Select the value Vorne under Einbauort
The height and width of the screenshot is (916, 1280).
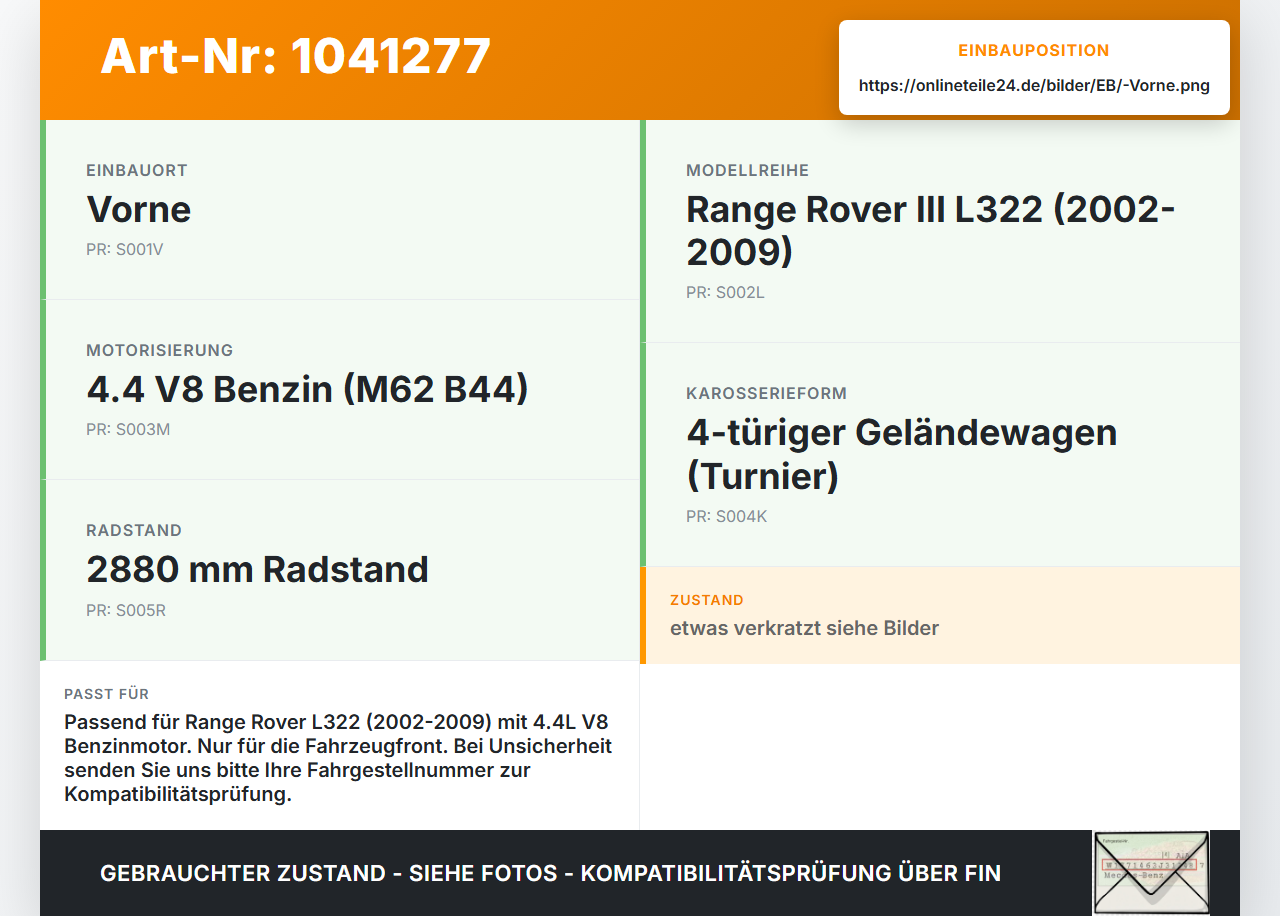click(x=139, y=210)
